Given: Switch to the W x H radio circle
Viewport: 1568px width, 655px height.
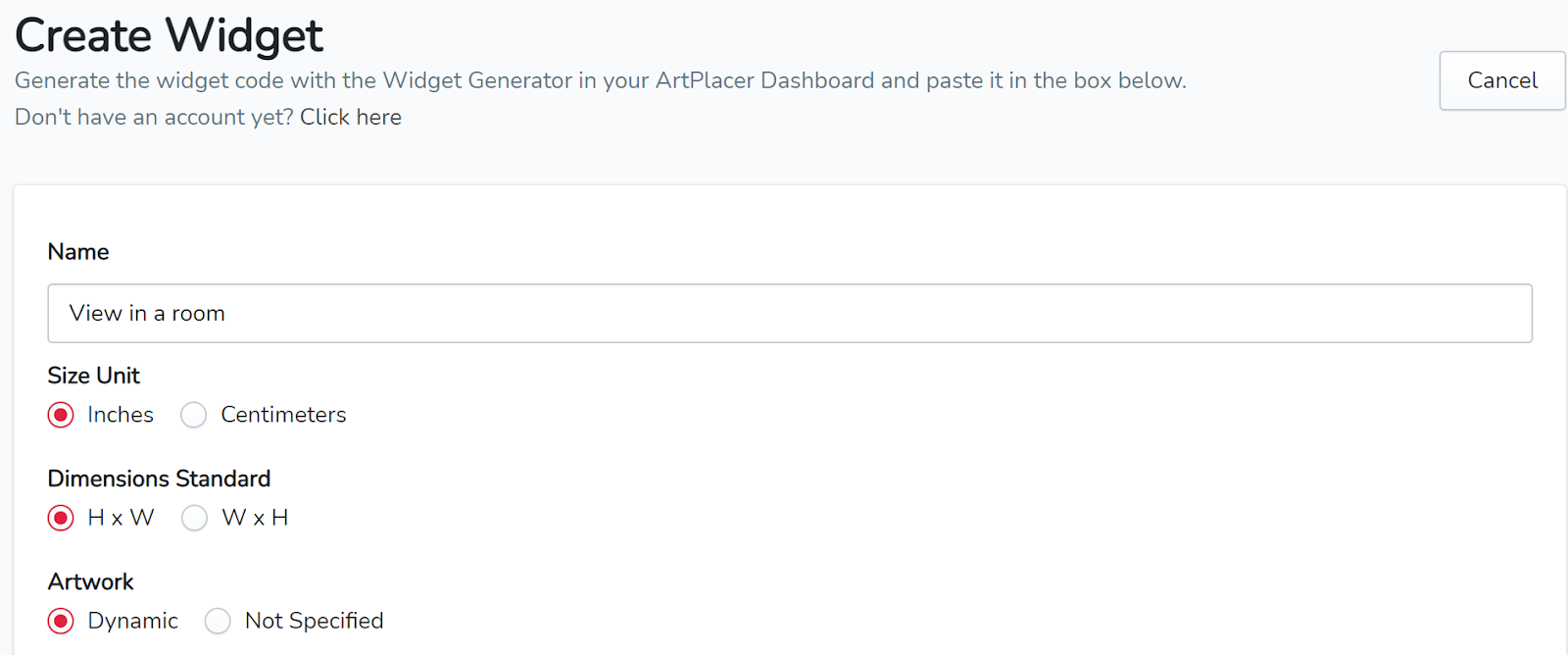Looking at the screenshot, I should 195,518.
